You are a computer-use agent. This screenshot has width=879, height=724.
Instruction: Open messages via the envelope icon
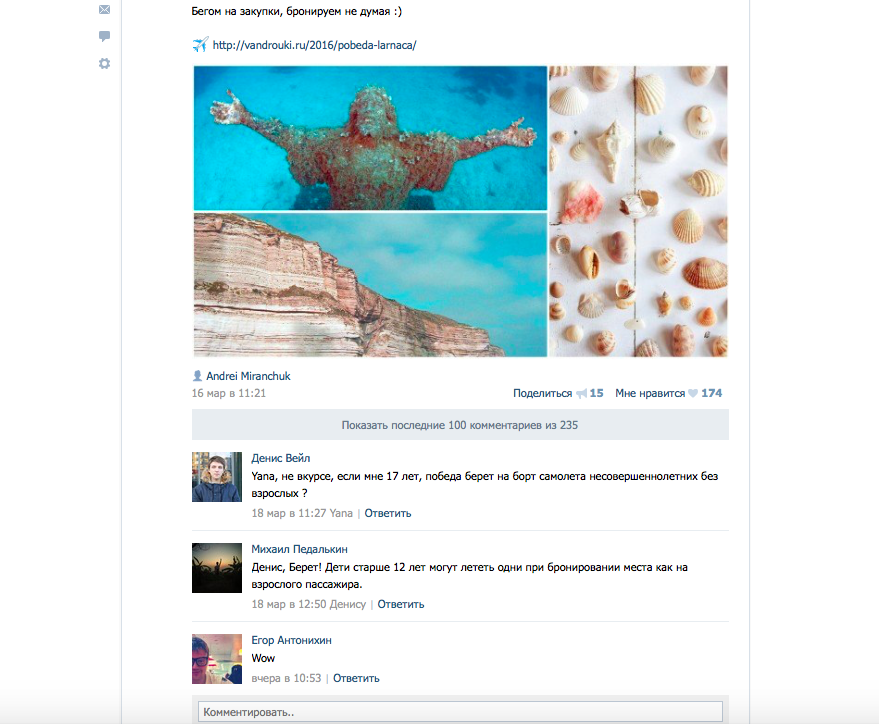[x=104, y=10]
